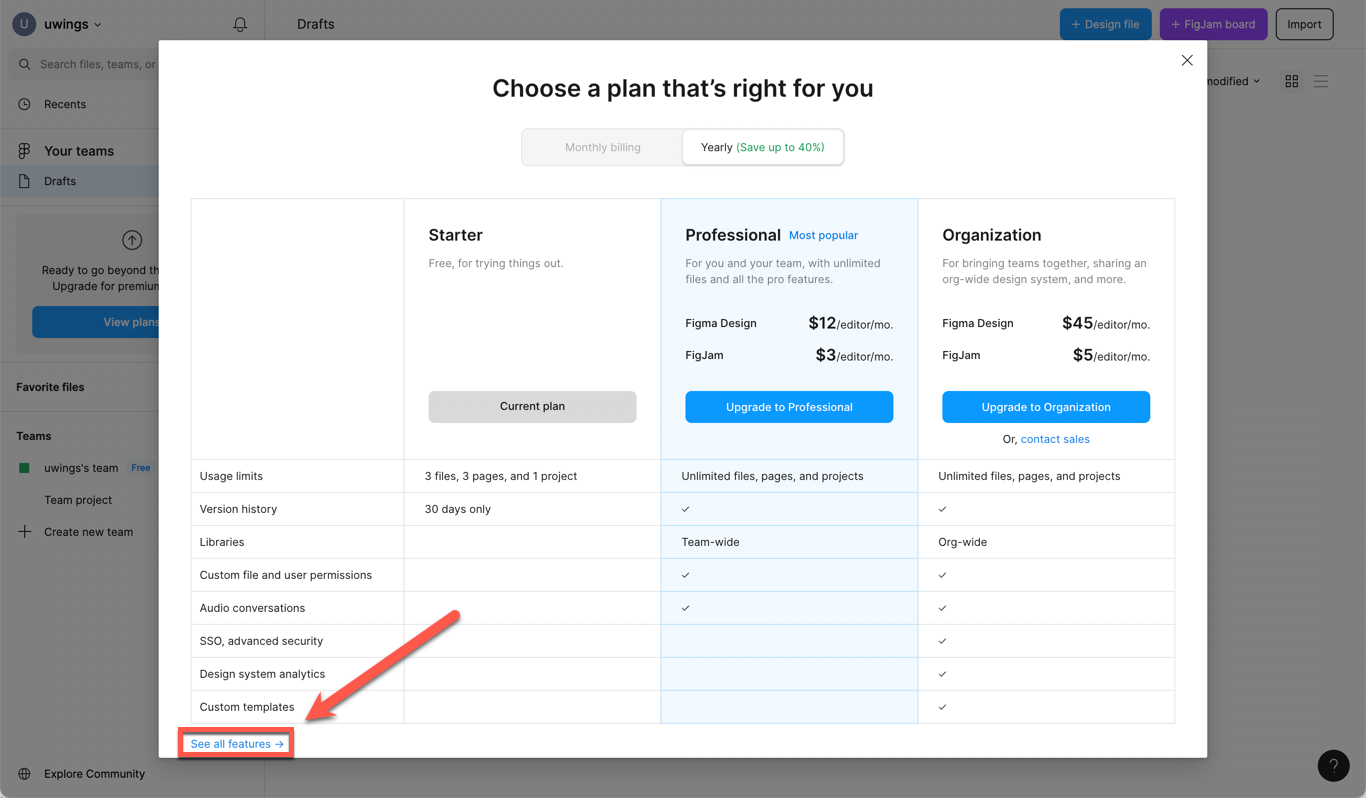
Task: Select Yearly billing option
Action: click(x=762, y=147)
